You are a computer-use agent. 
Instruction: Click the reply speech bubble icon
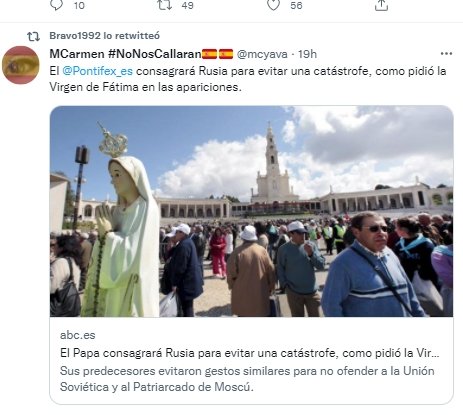pos(56,5)
